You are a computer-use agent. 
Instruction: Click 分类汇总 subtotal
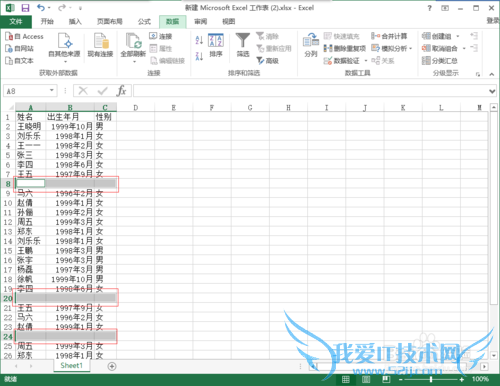pyautogui.click(x=440, y=61)
